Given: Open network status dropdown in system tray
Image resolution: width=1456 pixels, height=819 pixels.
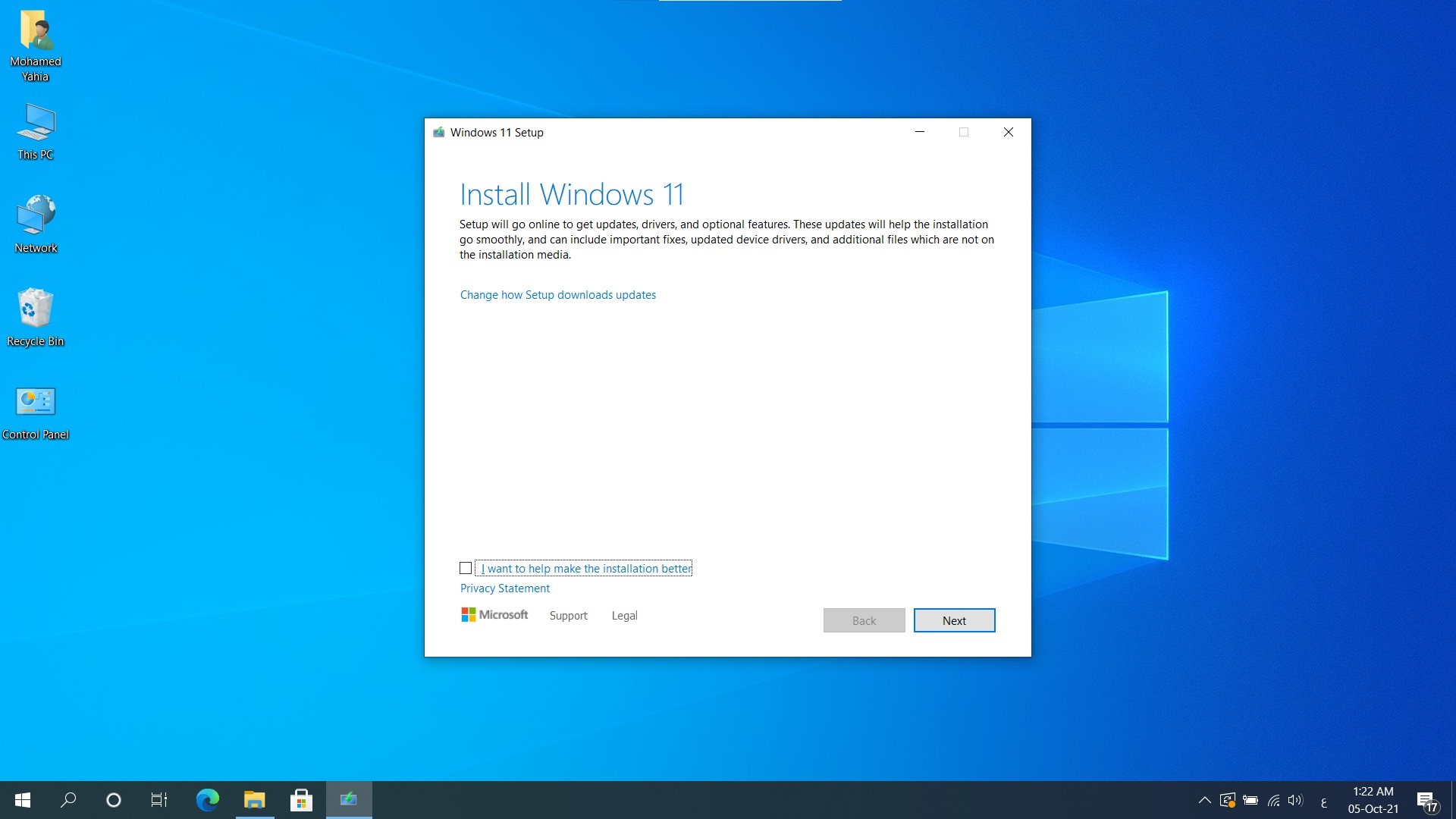Looking at the screenshot, I should tap(1273, 799).
